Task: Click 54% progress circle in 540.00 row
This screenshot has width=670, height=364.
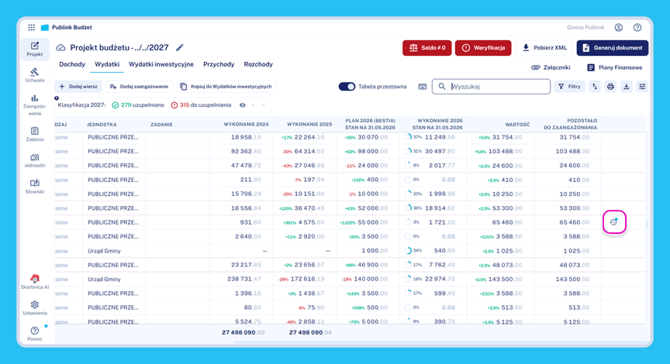Action: [x=408, y=251]
